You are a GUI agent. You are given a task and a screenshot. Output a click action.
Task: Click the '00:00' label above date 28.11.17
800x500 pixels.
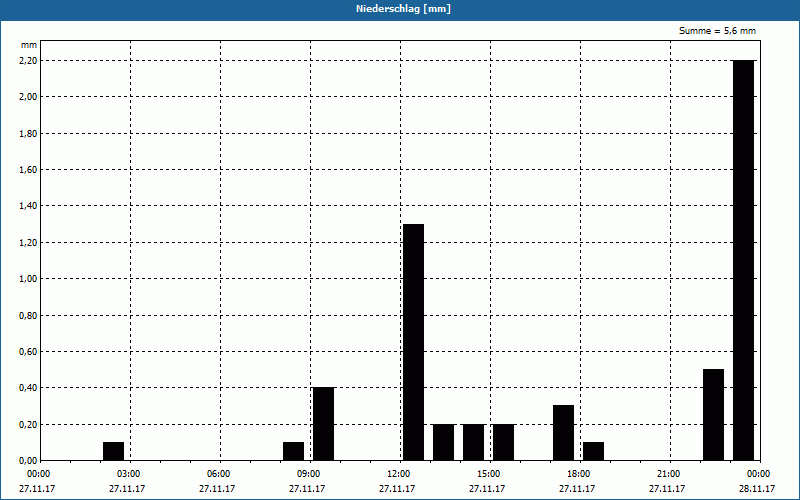pos(759,474)
